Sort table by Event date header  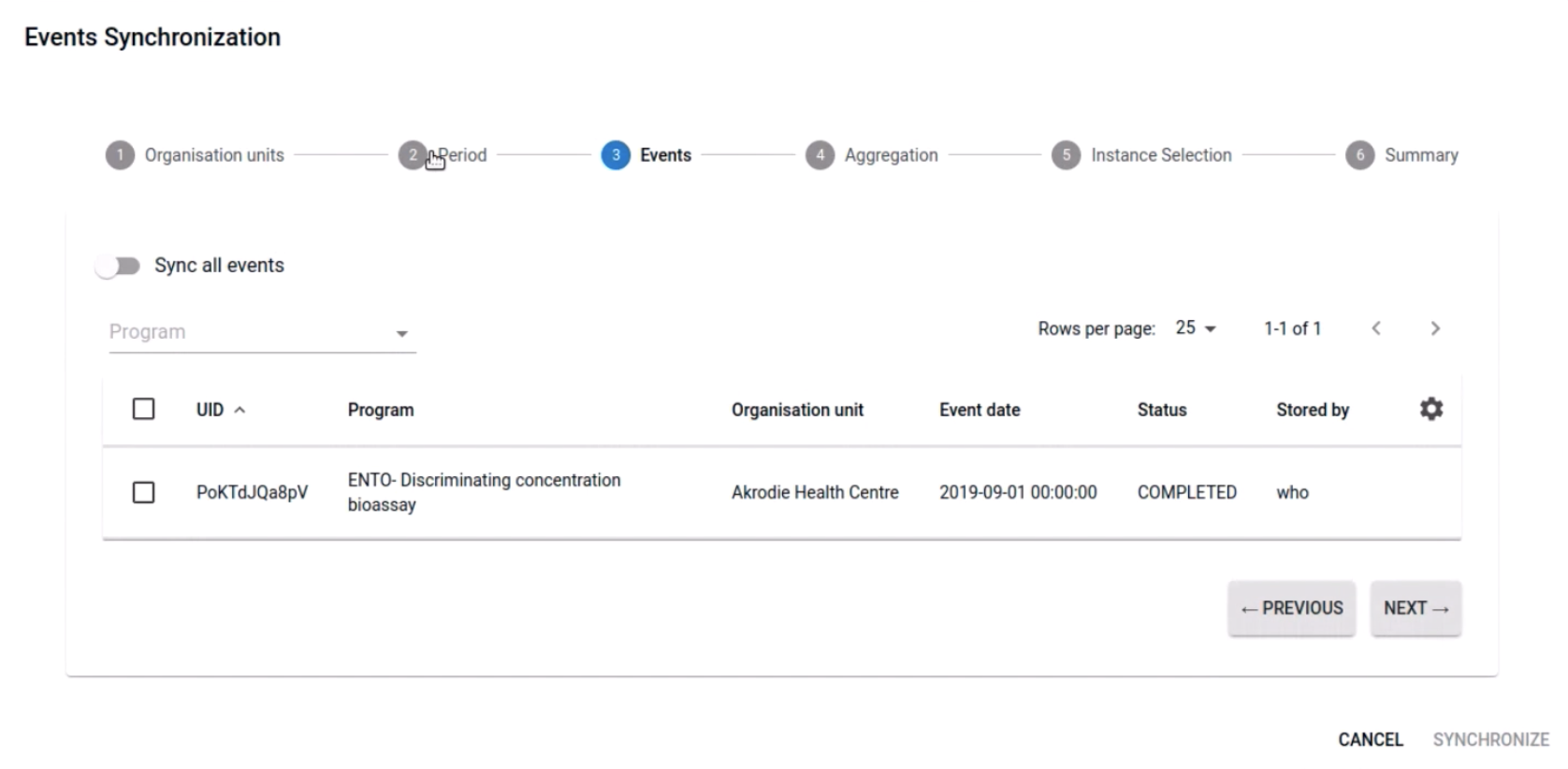[x=980, y=410]
